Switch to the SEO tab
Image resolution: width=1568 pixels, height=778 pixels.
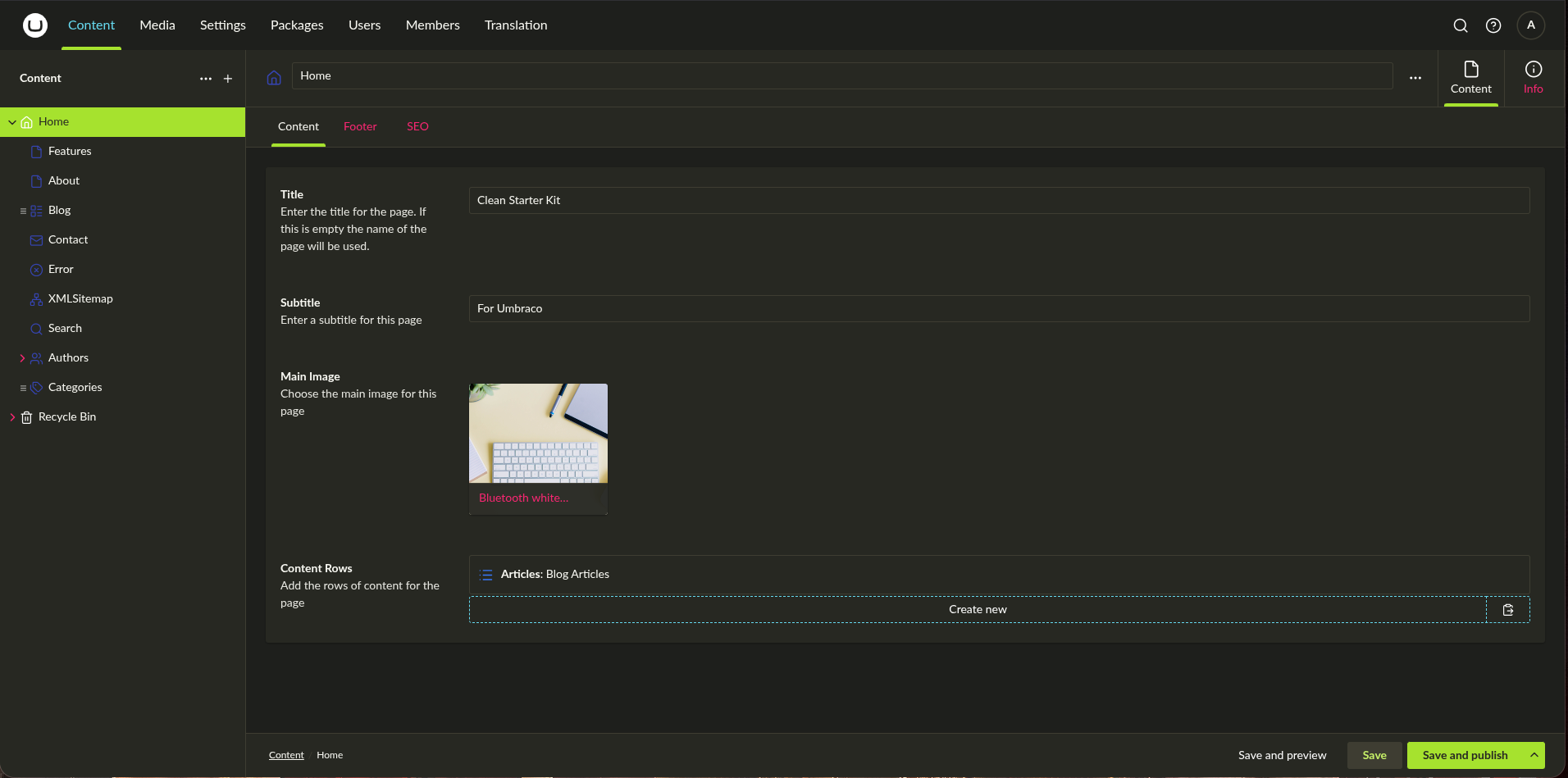417,127
